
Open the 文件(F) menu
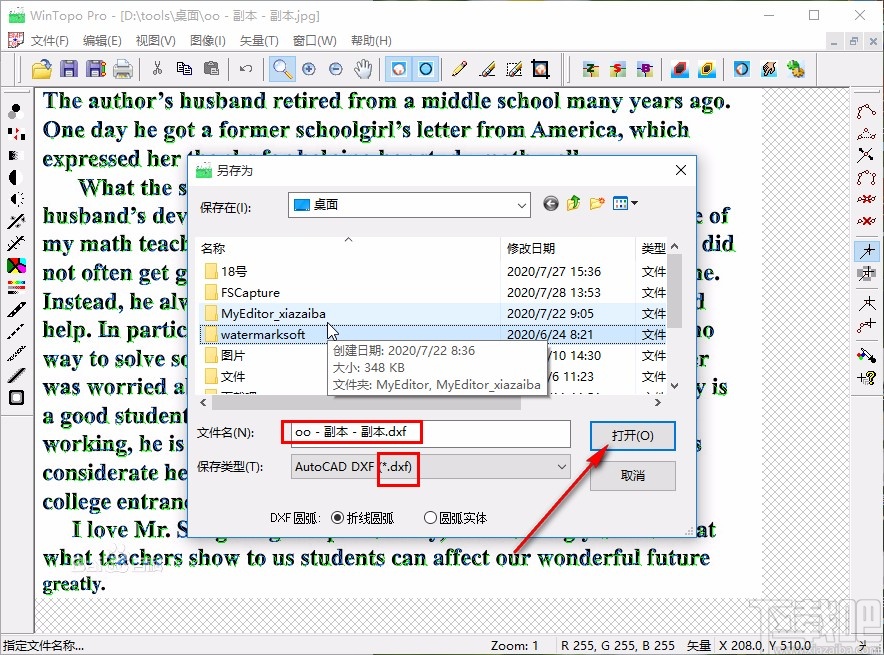coord(50,41)
